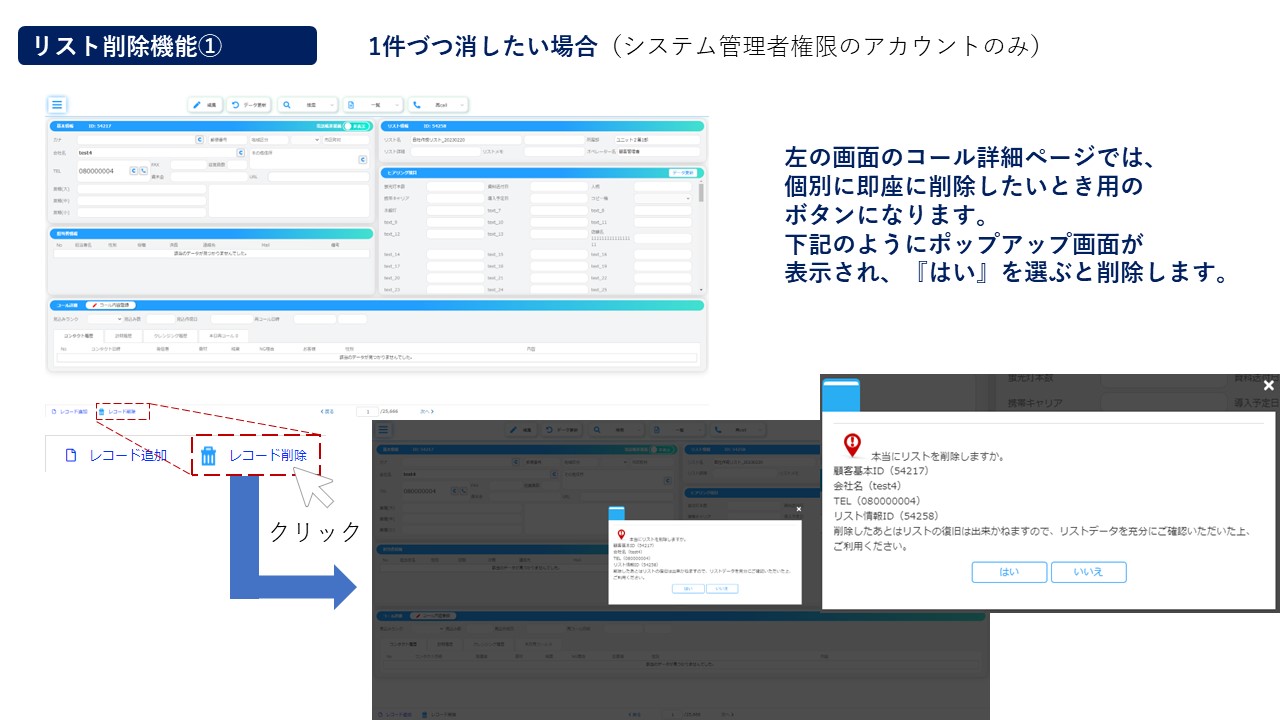Click リスト情報ID（54258）text in enlarged dialog
The width and height of the screenshot is (1280, 720).
(x=886, y=516)
